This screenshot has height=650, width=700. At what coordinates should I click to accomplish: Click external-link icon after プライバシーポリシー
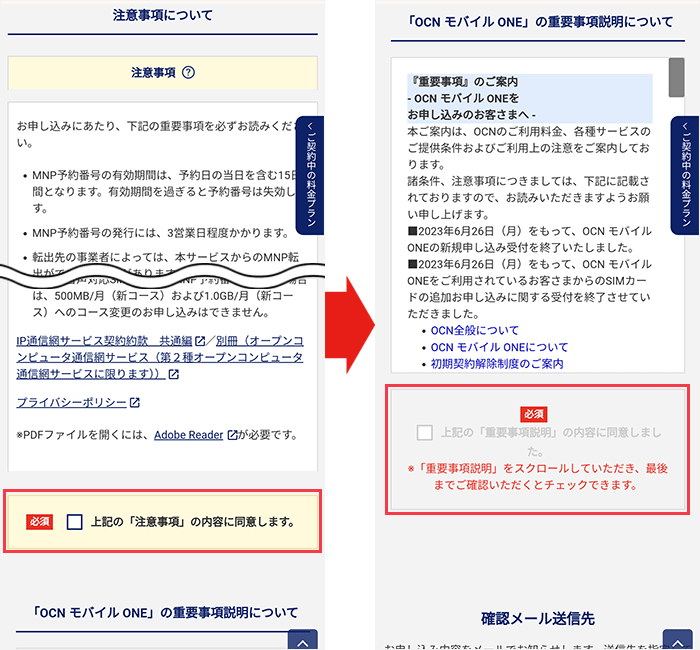click(x=134, y=403)
